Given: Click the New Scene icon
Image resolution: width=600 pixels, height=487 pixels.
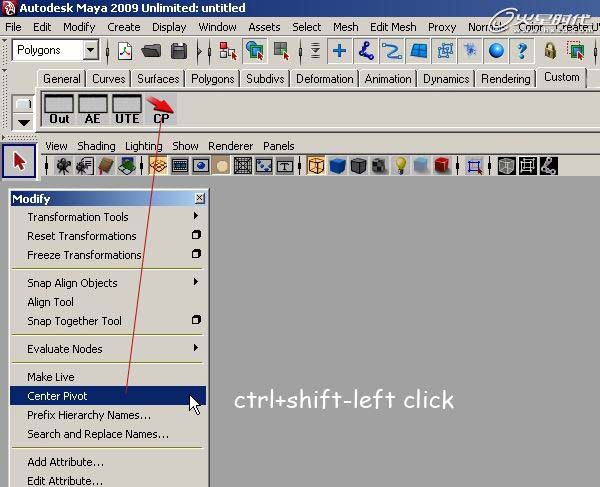Looking at the screenshot, I should tap(125, 51).
